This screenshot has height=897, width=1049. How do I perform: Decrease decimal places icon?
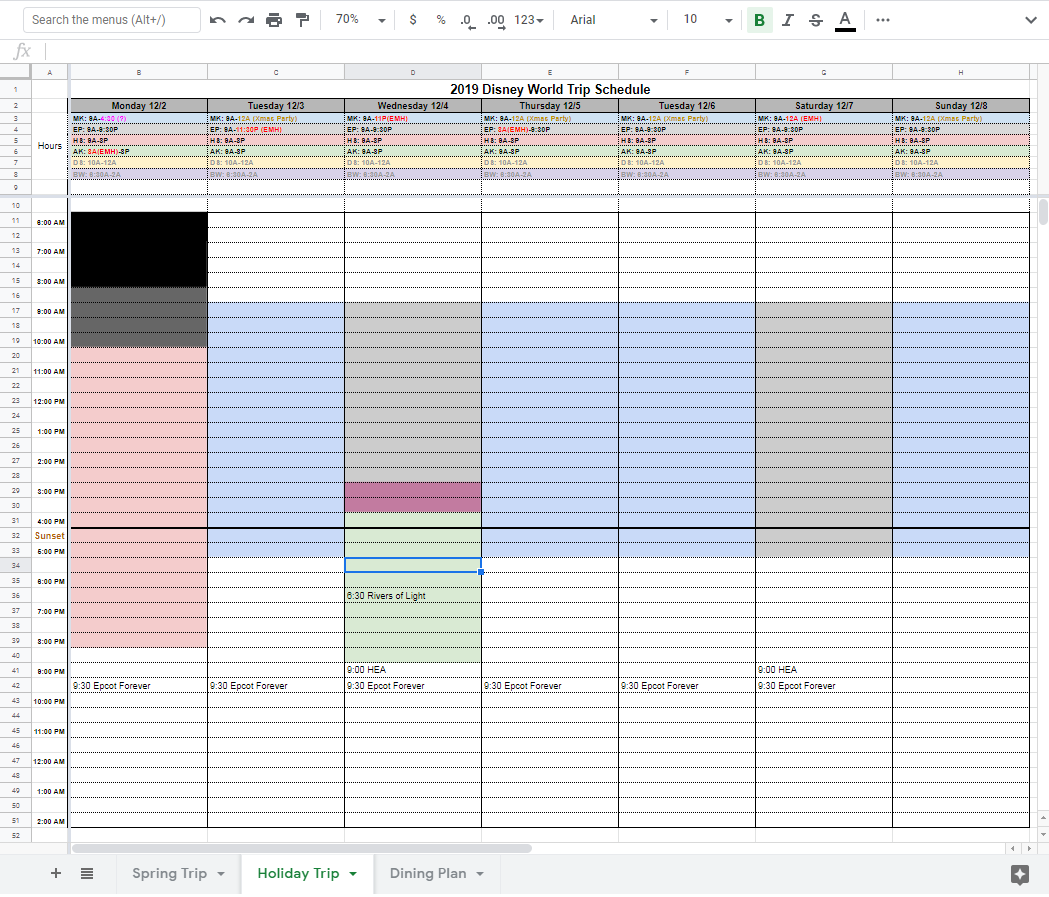tap(468, 21)
